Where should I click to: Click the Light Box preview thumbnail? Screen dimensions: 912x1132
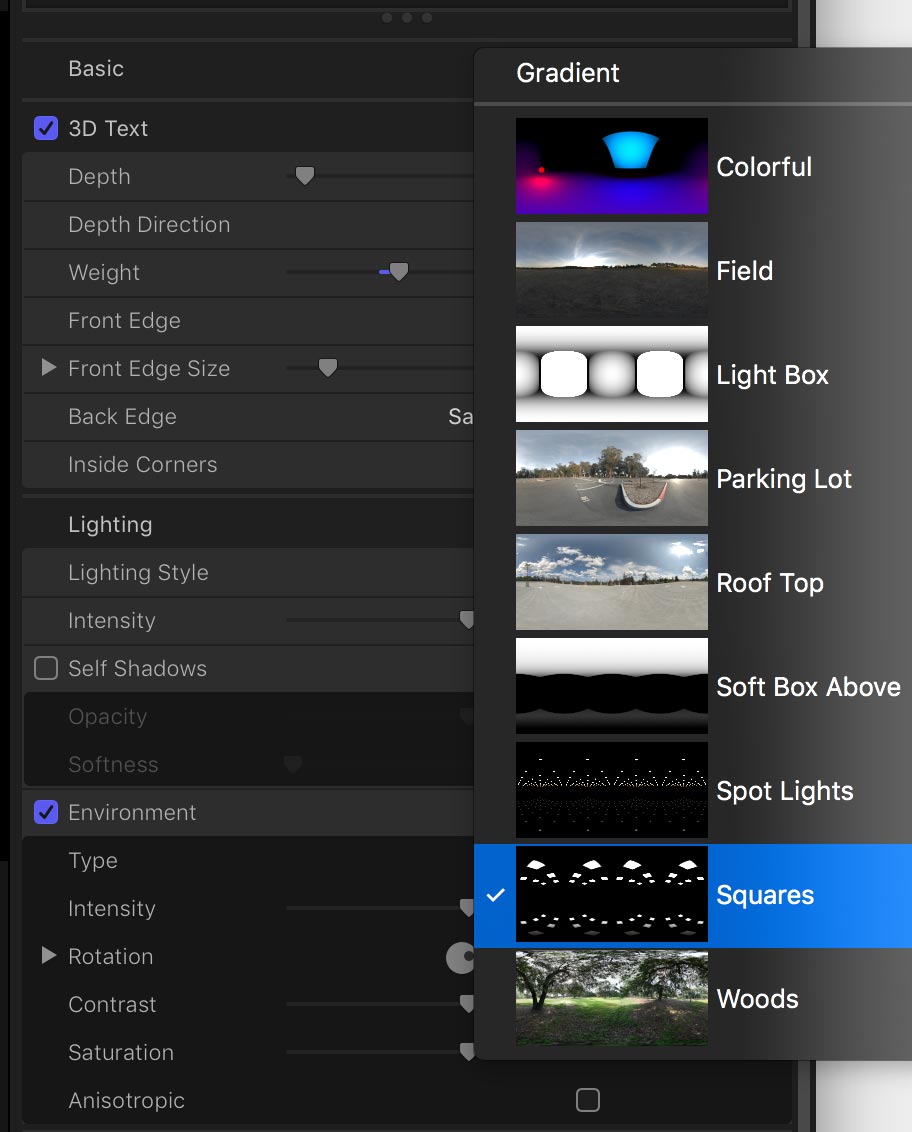point(612,374)
